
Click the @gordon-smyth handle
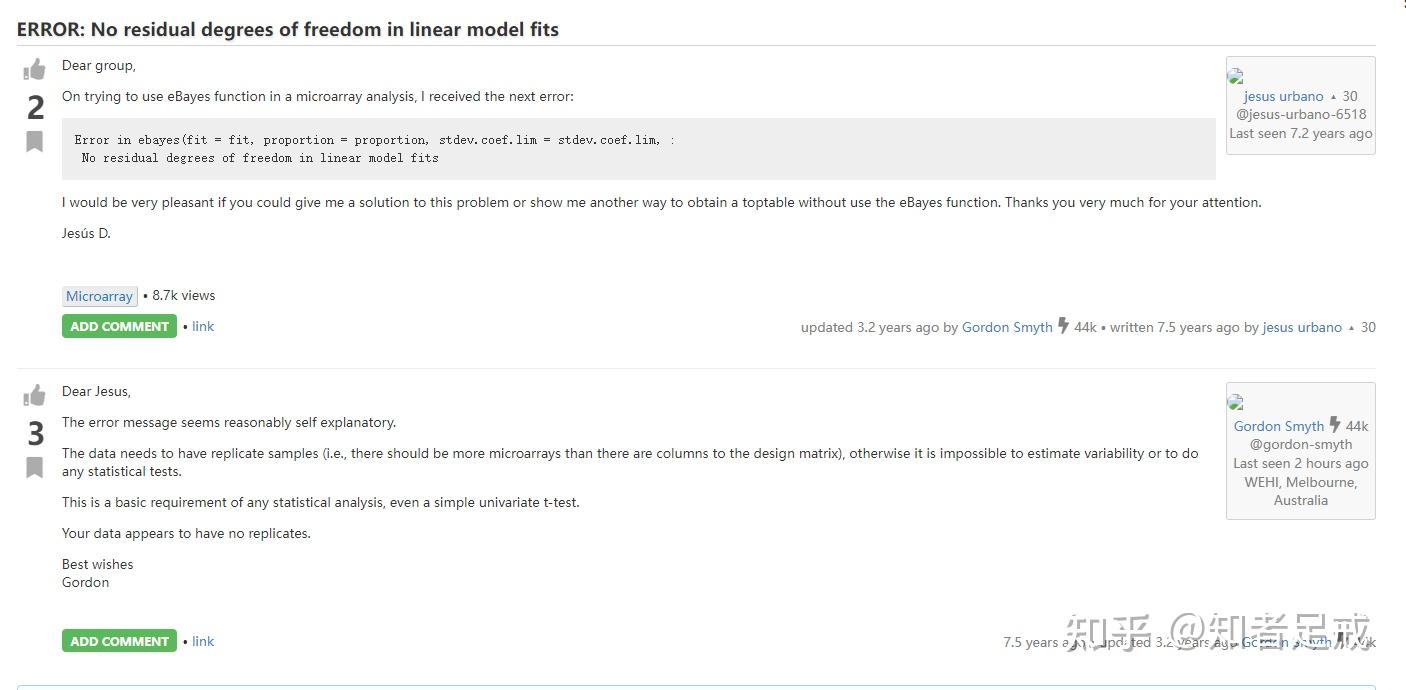point(1300,444)
